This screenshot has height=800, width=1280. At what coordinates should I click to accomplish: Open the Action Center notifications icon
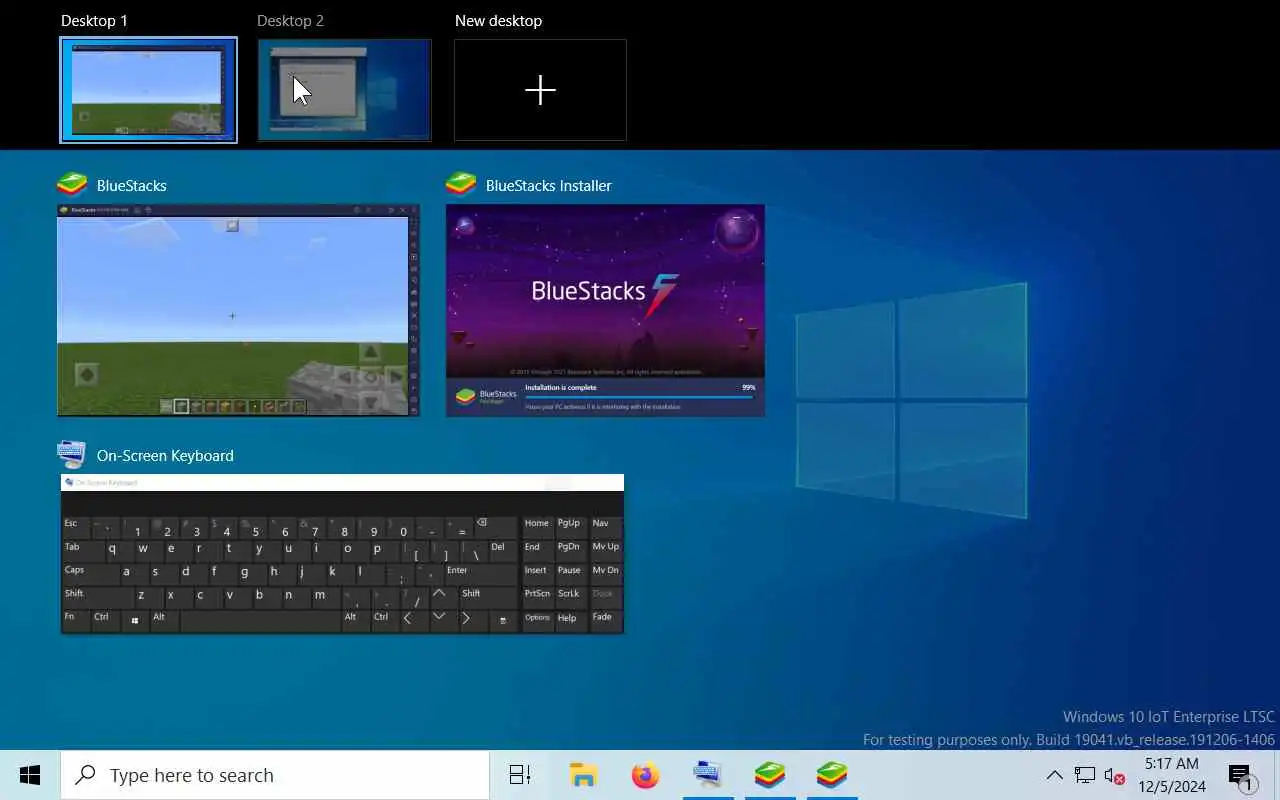point(1241,775)
